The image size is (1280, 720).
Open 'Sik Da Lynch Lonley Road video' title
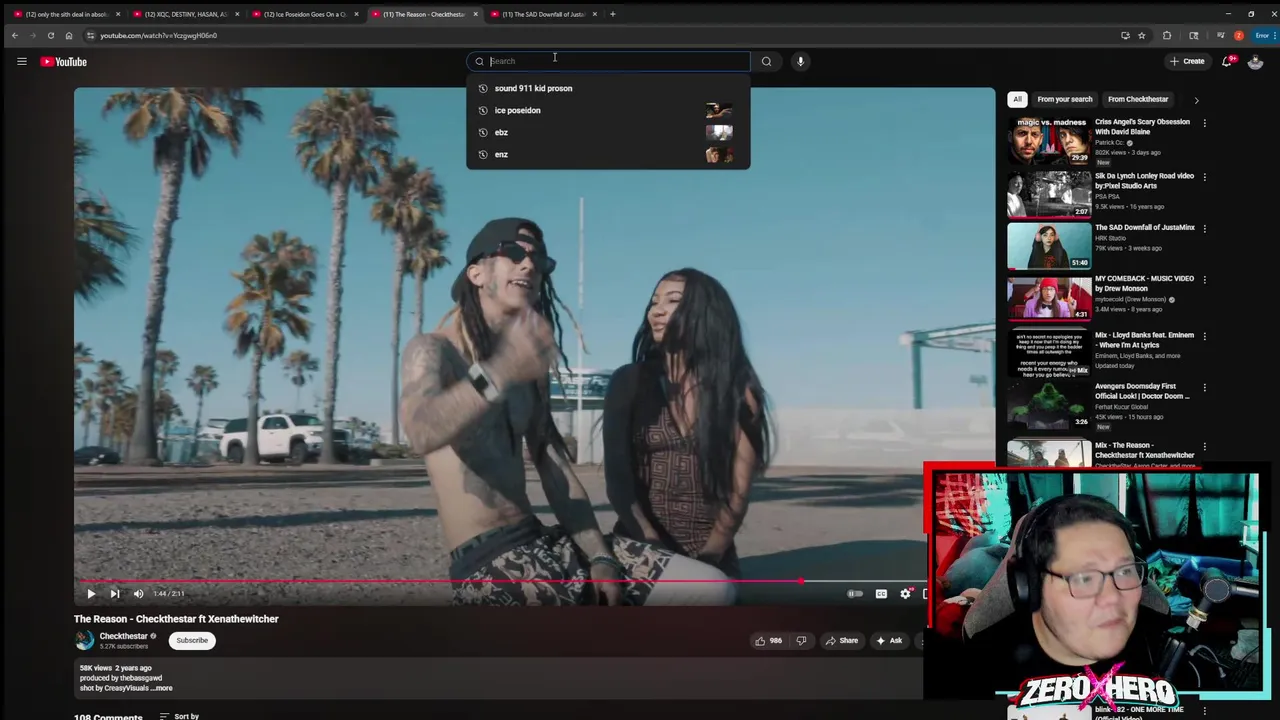(x=1144, y=180)
